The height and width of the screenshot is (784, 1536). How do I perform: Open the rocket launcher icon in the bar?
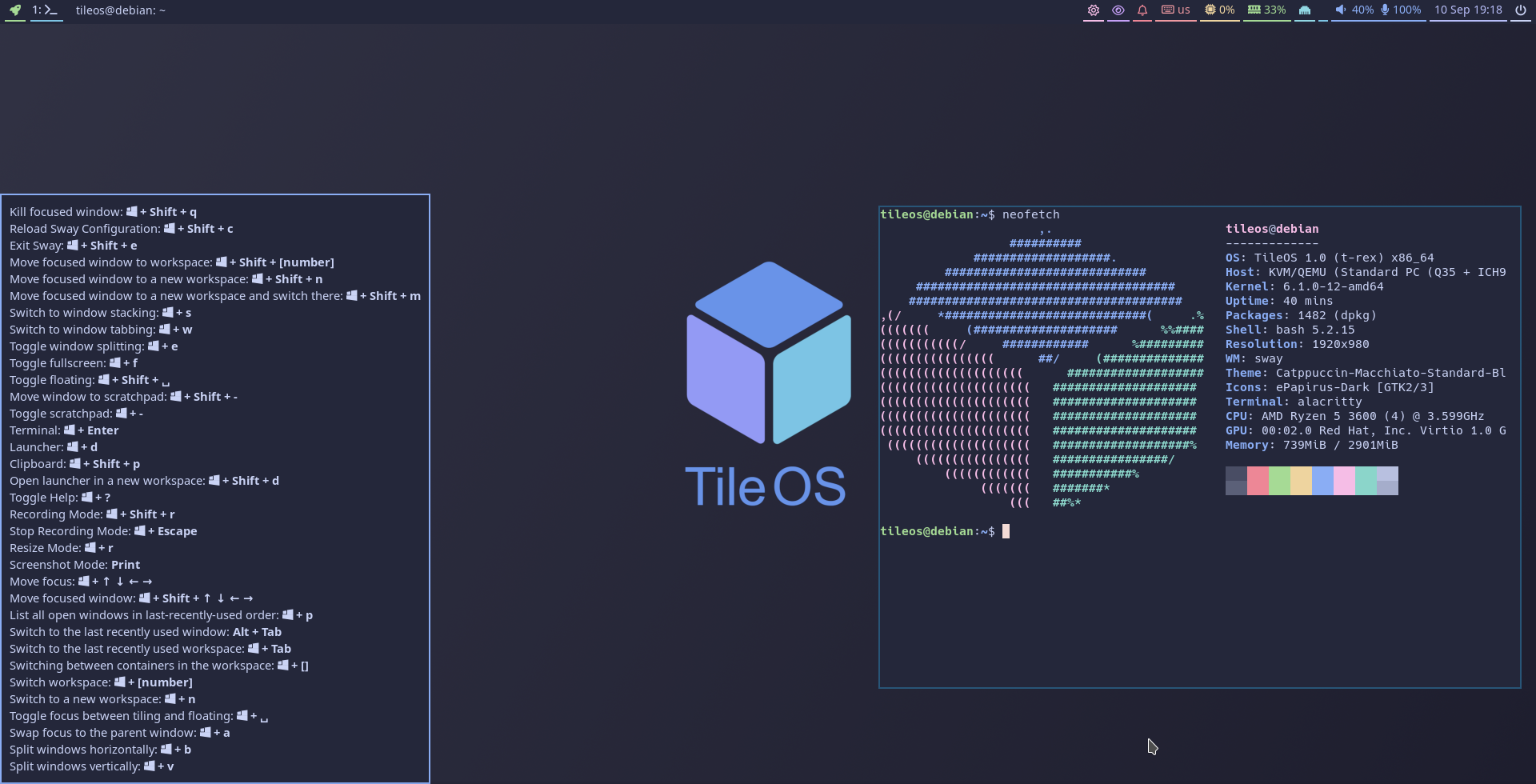point(14,10)
